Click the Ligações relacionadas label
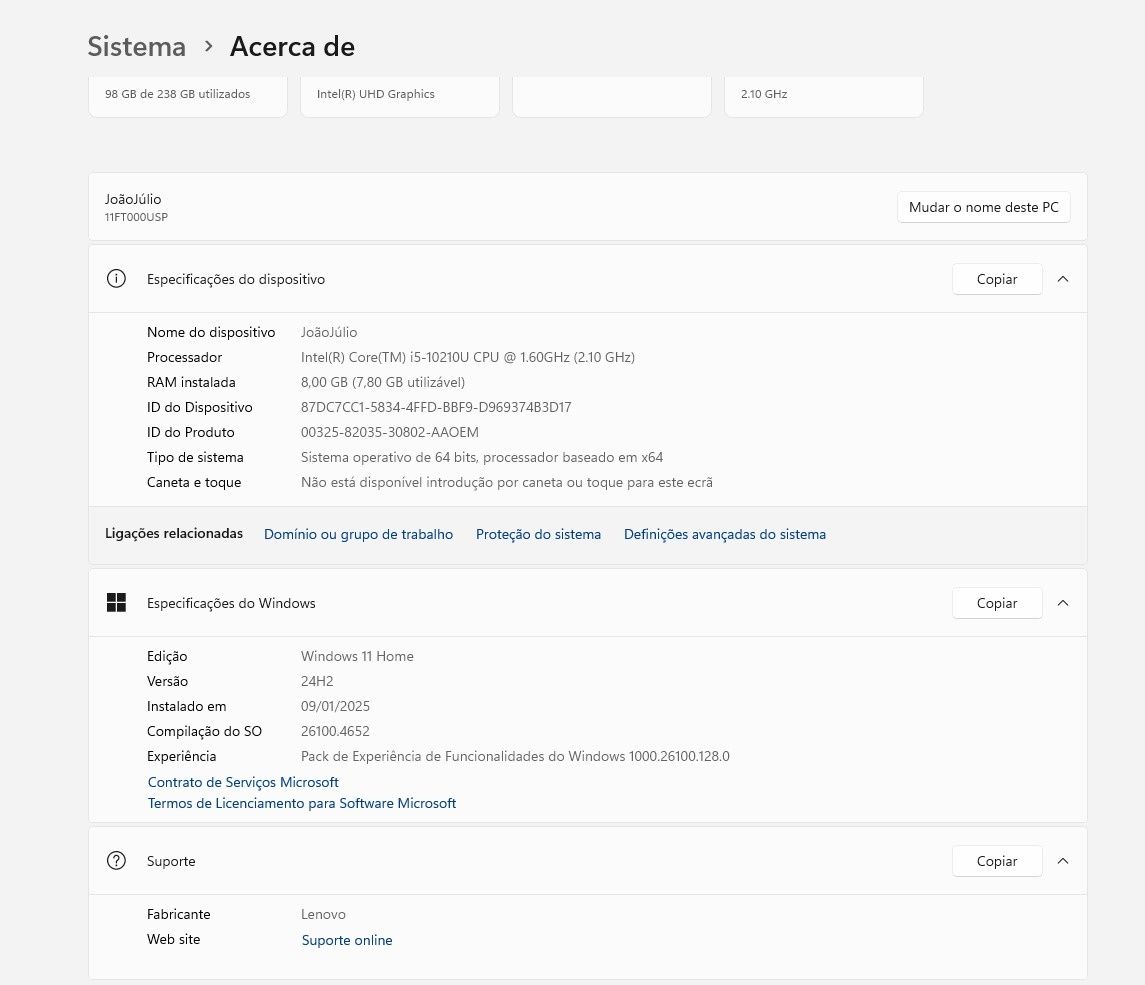 click(174, 534)
